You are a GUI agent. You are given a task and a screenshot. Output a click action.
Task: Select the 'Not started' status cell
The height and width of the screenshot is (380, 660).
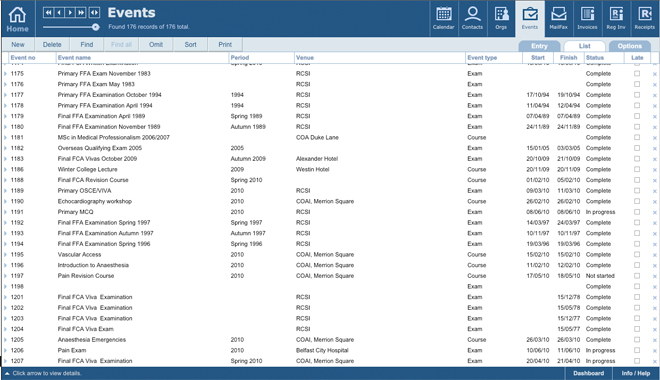click(600, 276)
